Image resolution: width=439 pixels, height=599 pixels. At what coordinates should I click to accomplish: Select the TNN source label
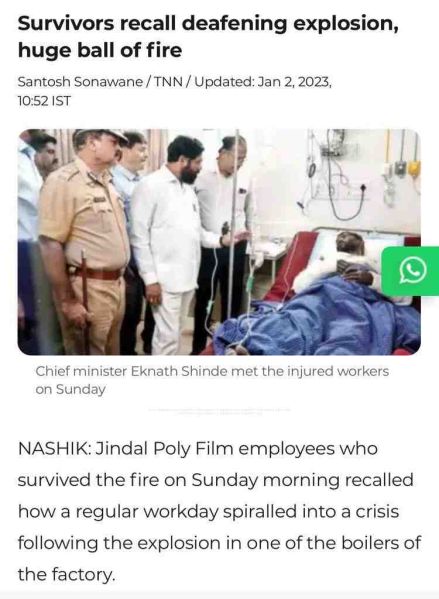168,82
